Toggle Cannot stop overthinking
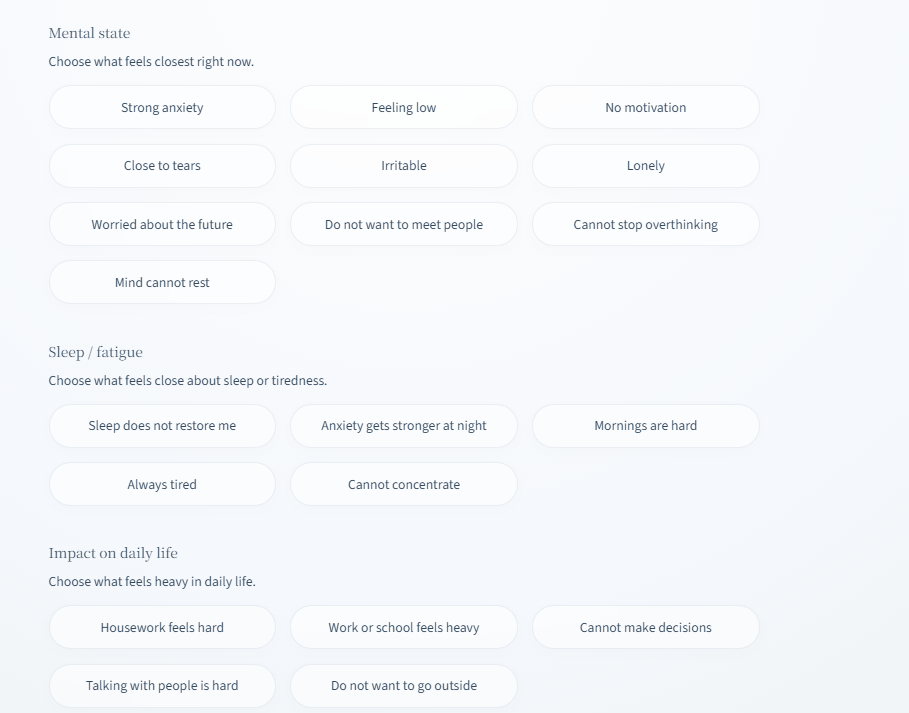Viewport: 909px width, 713px height. [646, 224]
